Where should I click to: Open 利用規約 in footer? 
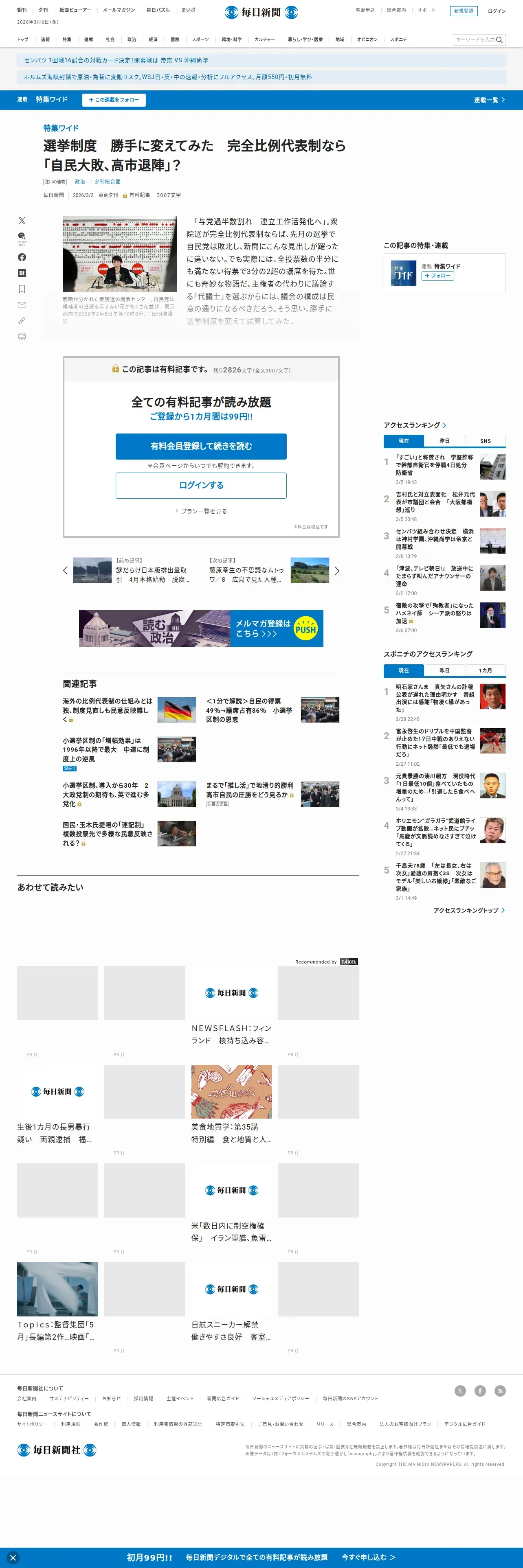coord(70,1424)
